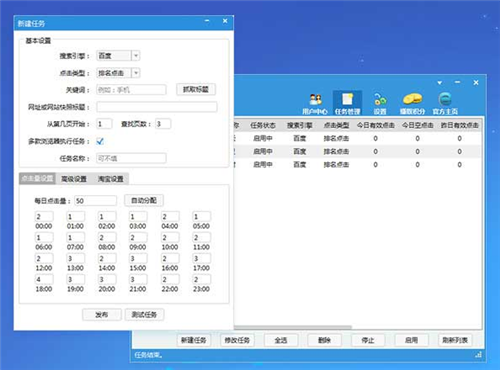Click the task list horizontal scrollbar

coord(293,327)
